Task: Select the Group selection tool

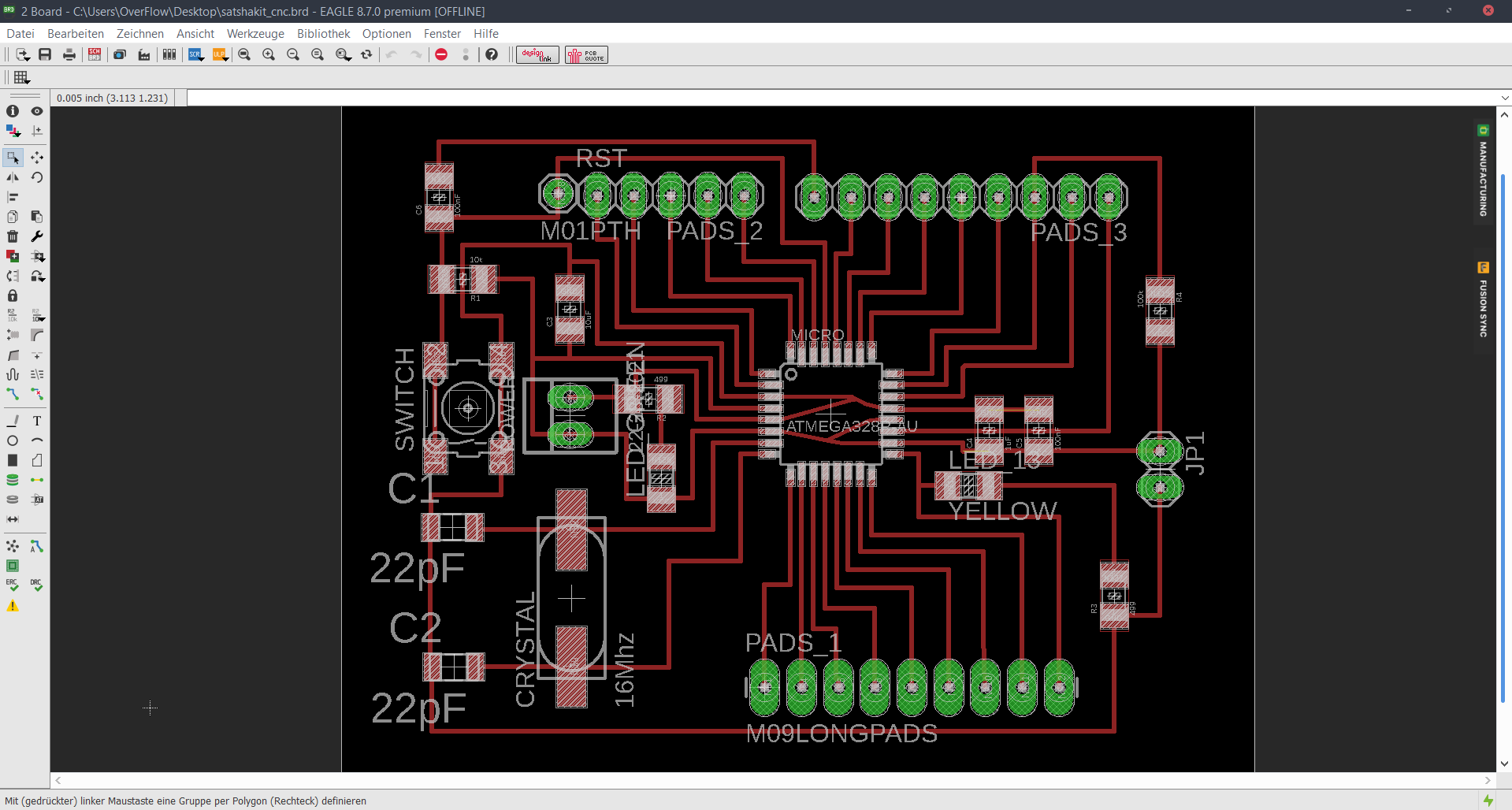Action: (x=13, y=158)
